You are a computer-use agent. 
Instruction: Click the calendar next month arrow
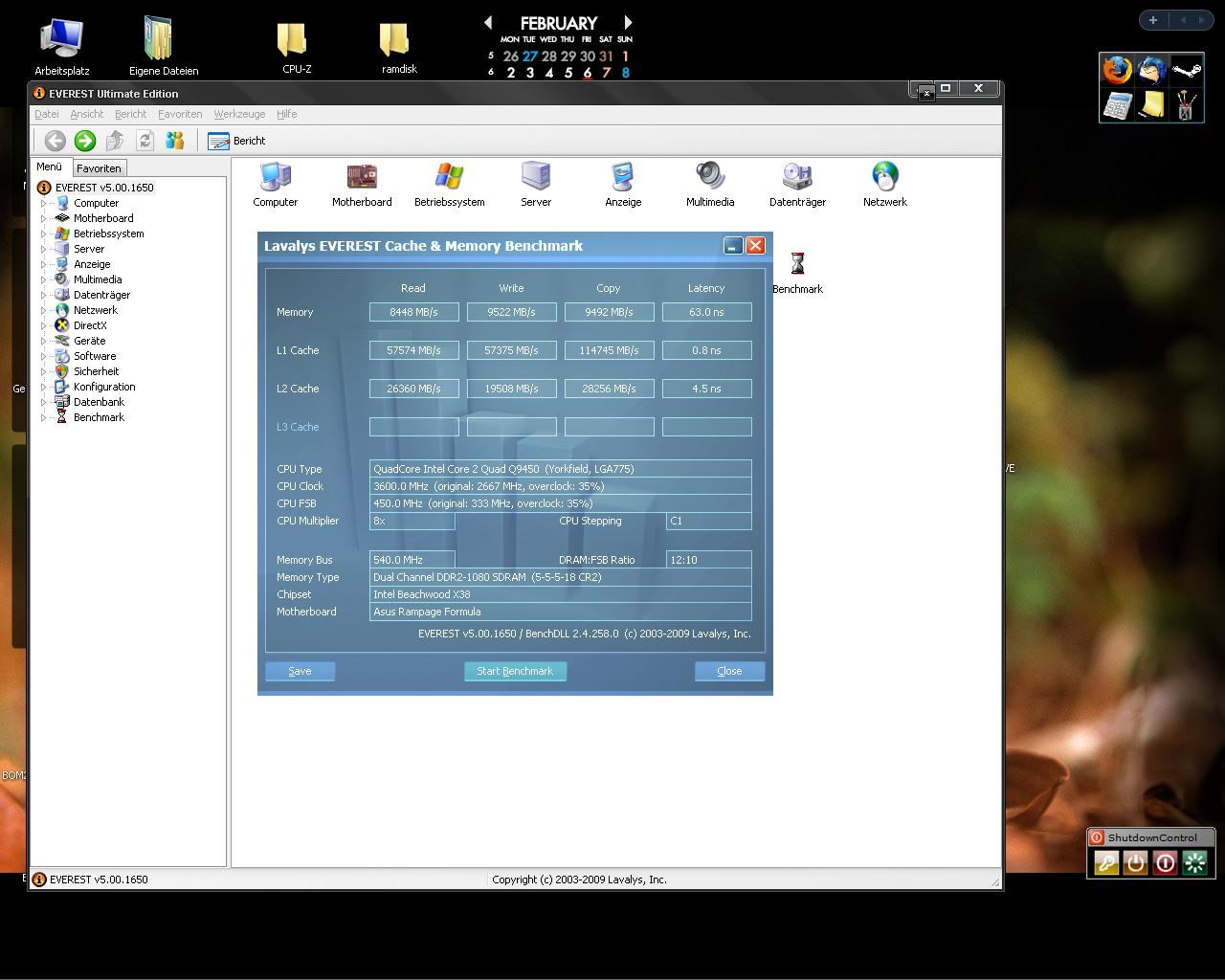628,22
